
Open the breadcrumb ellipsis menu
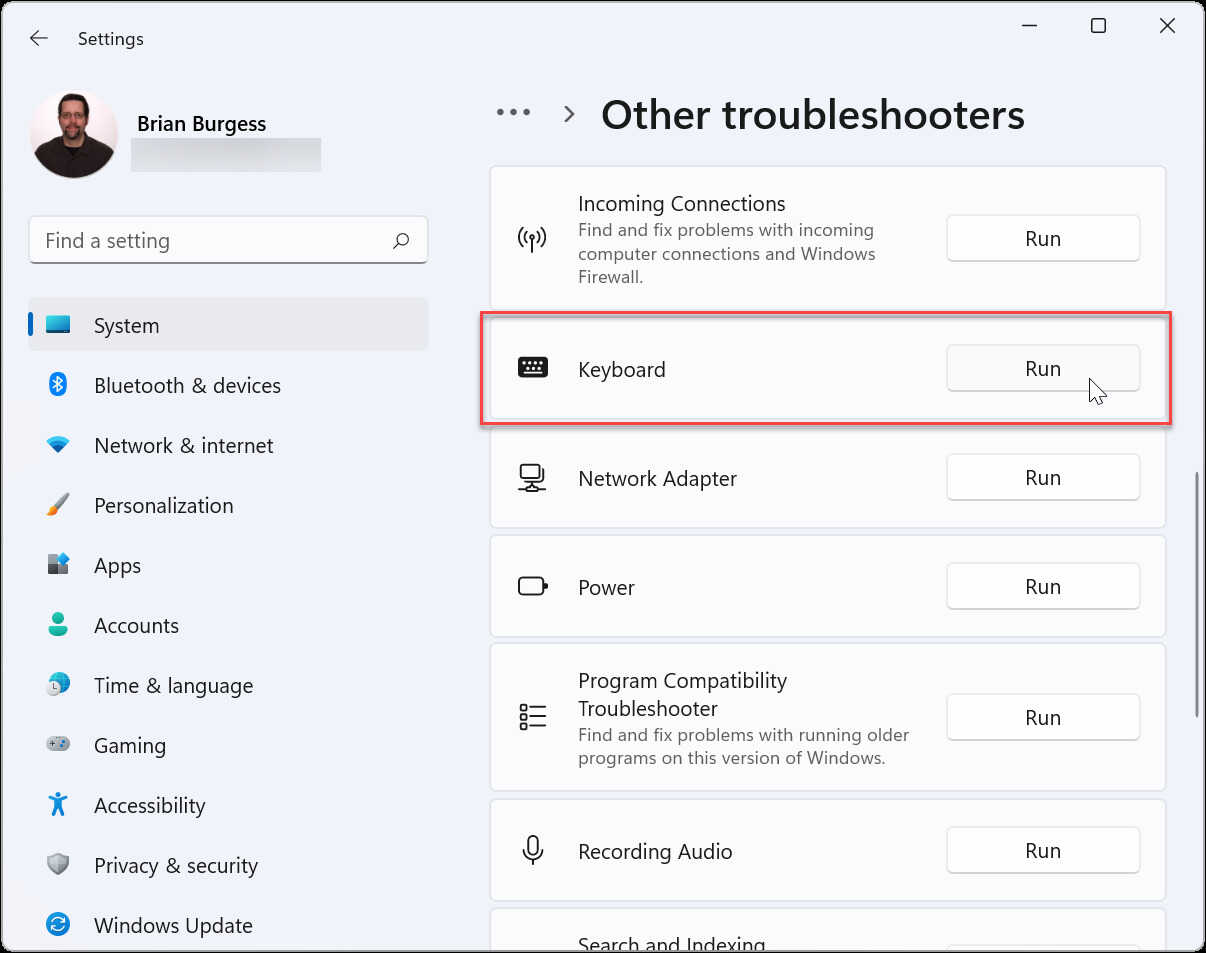click(x=514, y=113)
